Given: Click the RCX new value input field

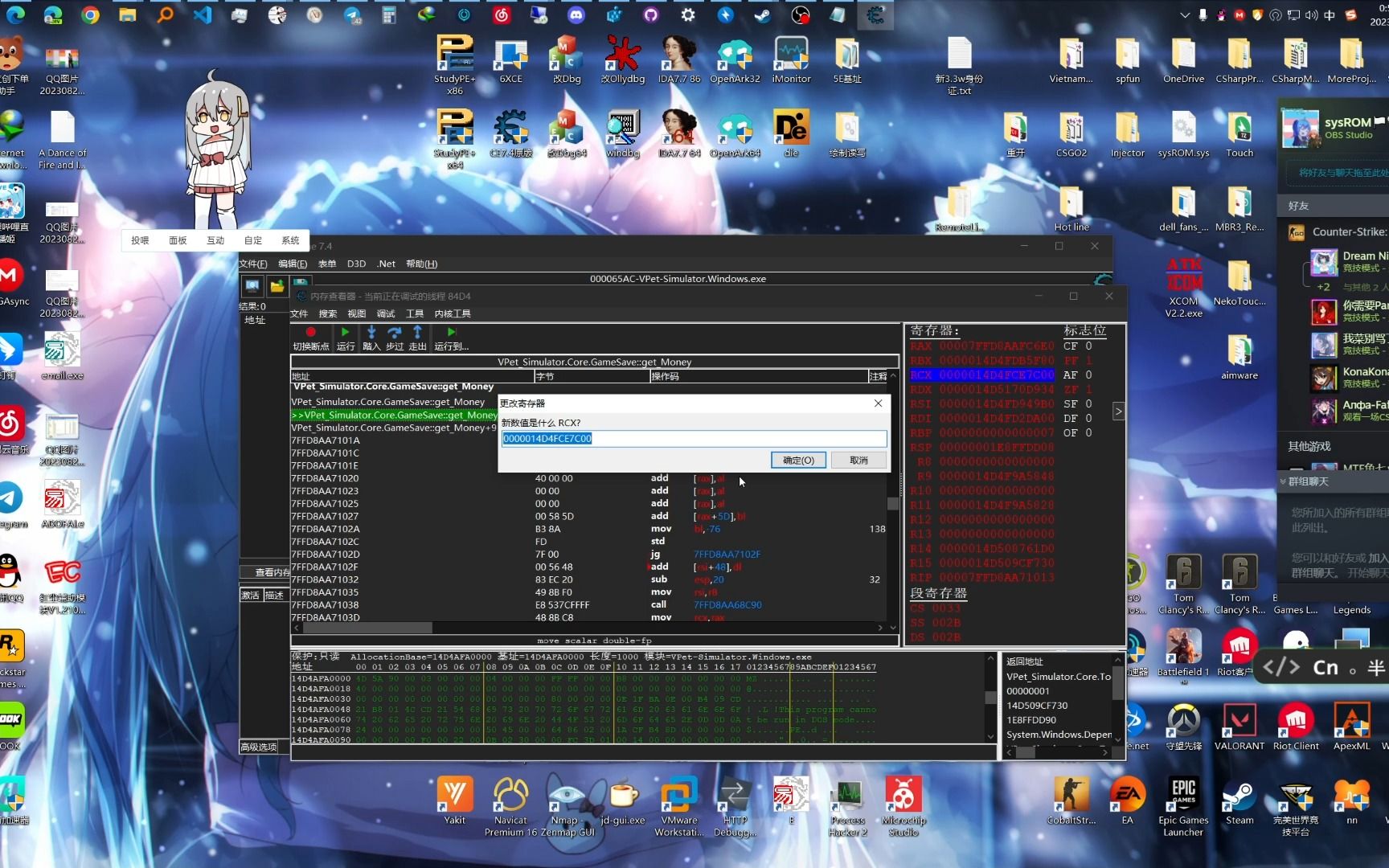Looking at the screenshot, I should [x=694, y=439].
